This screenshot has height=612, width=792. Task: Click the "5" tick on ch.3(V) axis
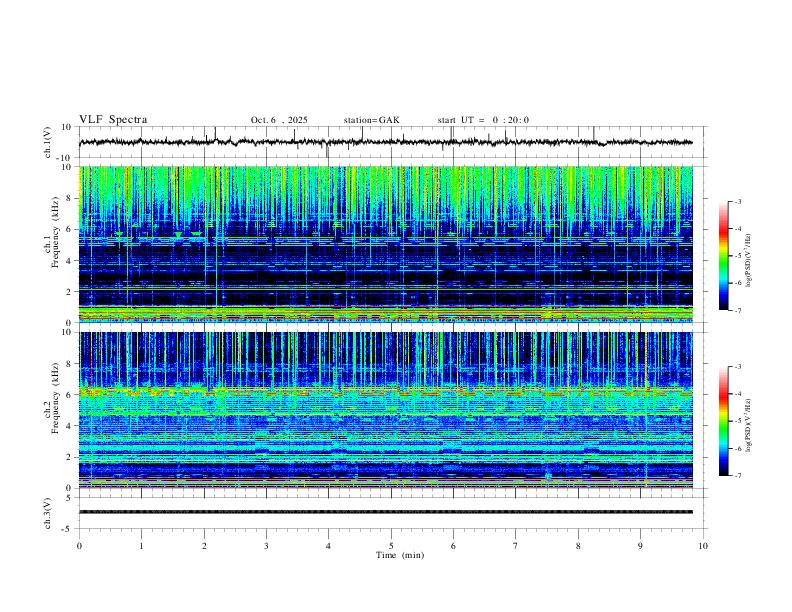(x=69, y=498)
